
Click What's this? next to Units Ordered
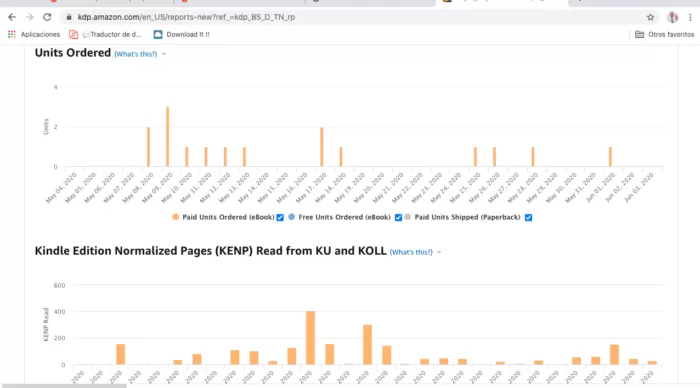pos(136,54)
